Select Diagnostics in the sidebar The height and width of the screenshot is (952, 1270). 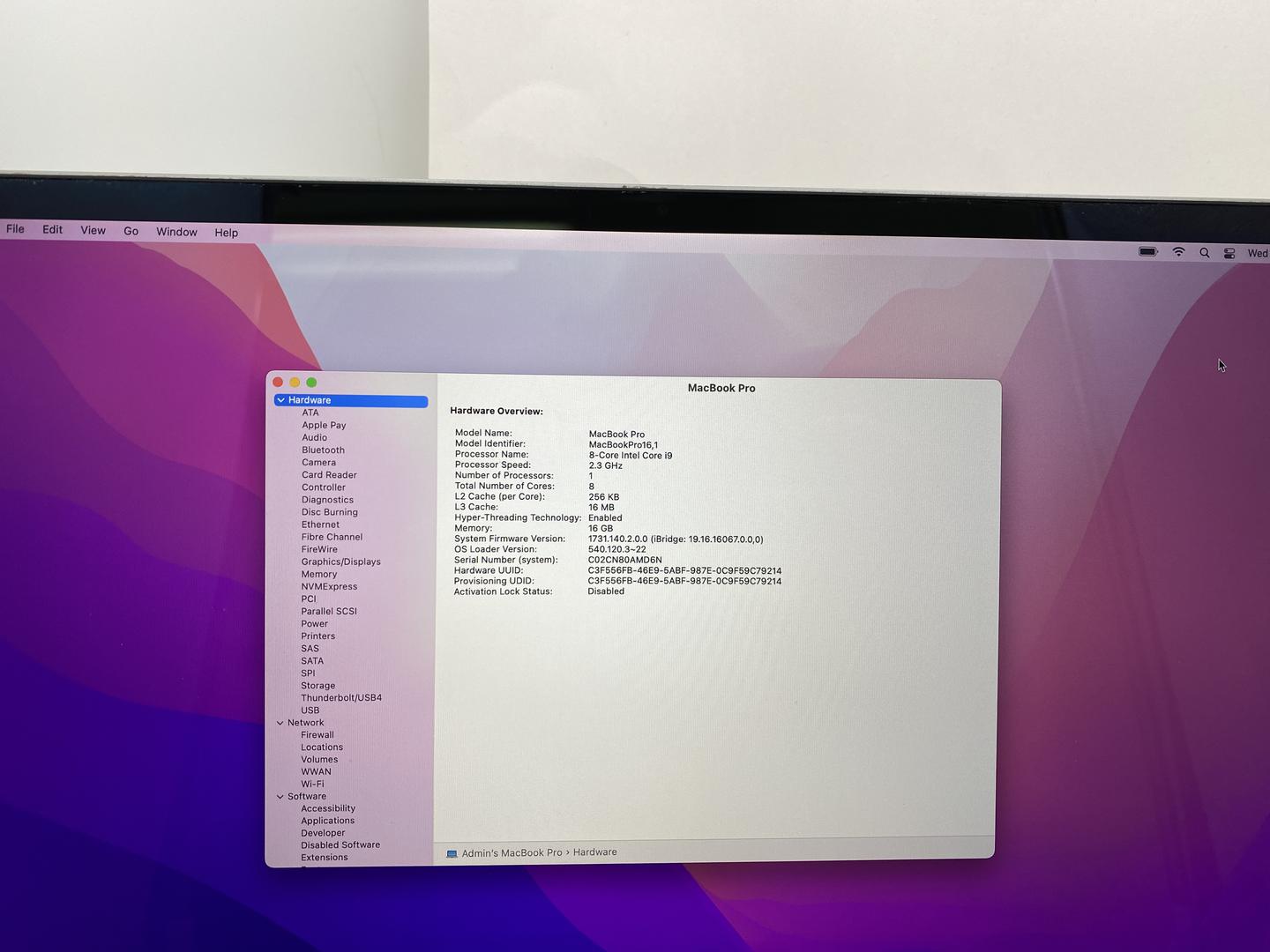[327, 499]
